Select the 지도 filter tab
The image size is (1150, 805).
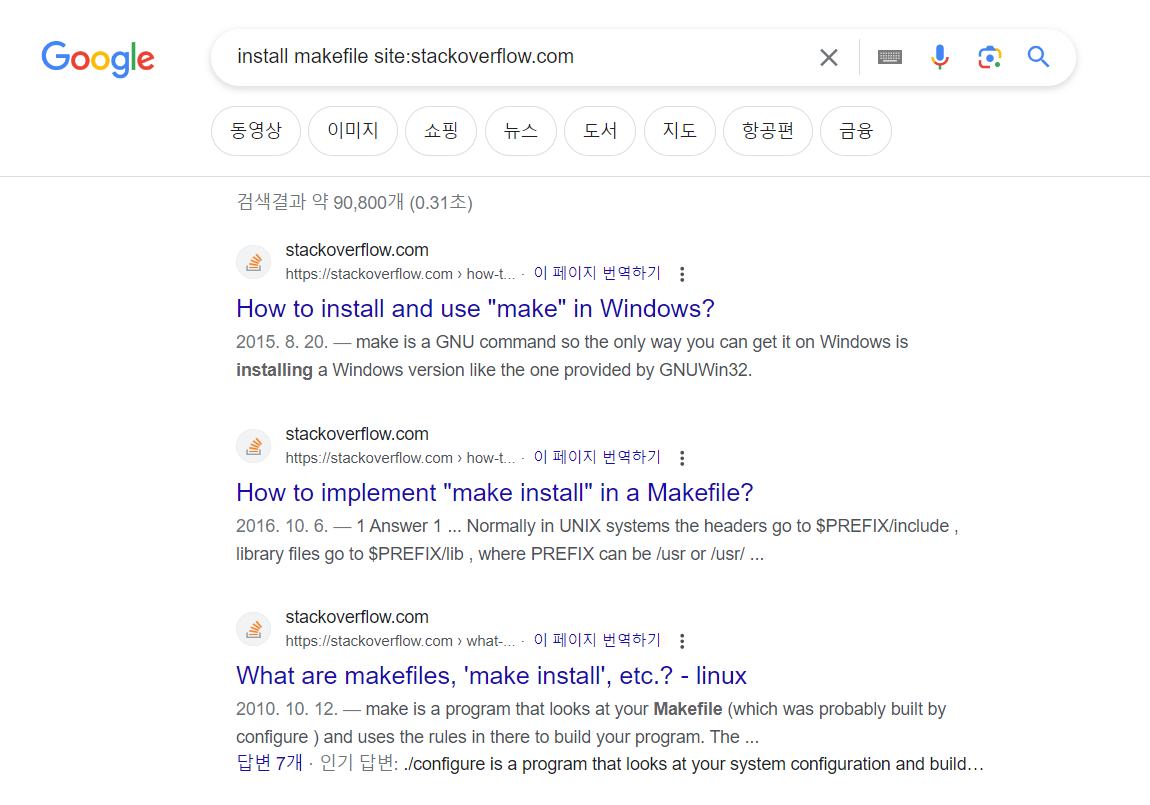click(679, 131)
